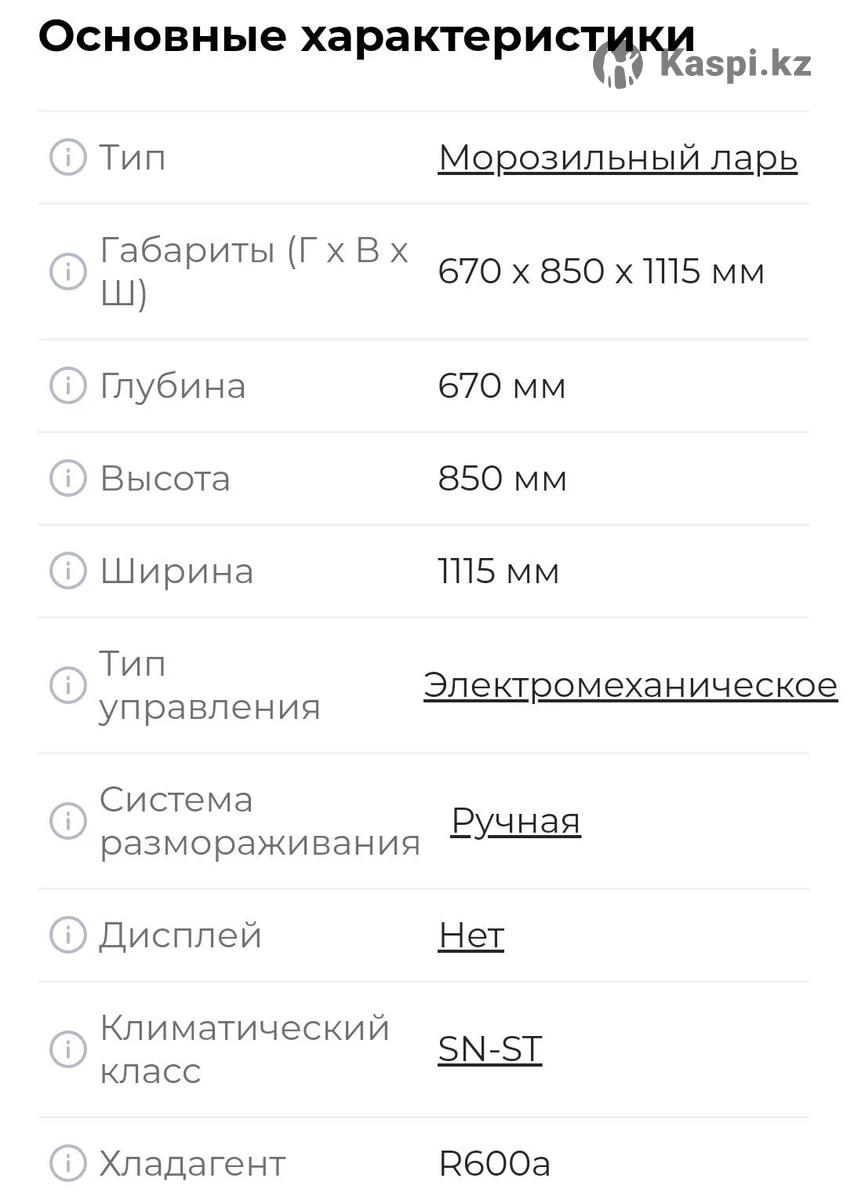The height and width of the screenshot is (1200, 847).
Task: Open the Ручная defrosting link
Action: click(515, 822)
